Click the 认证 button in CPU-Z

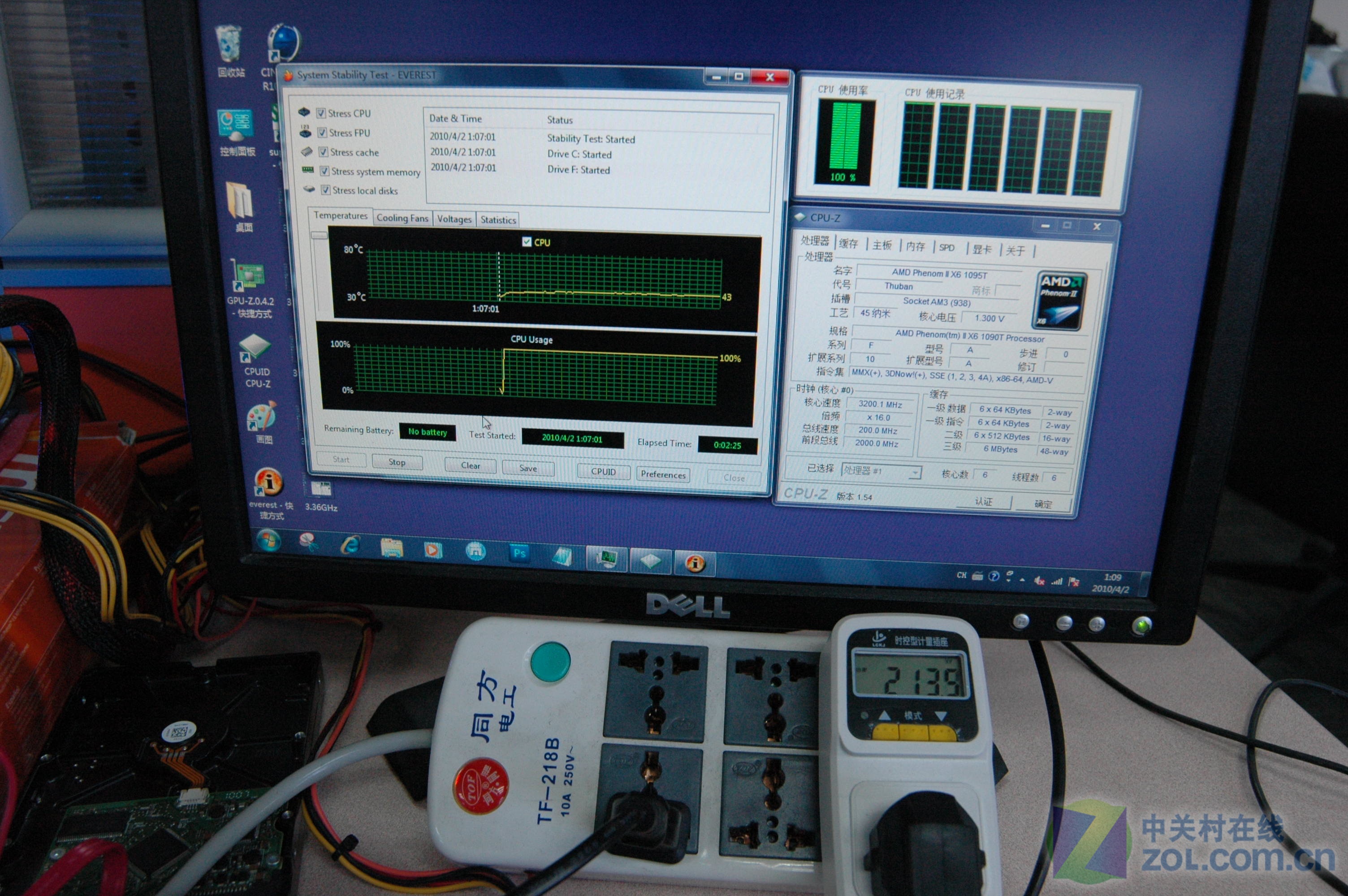983,501
